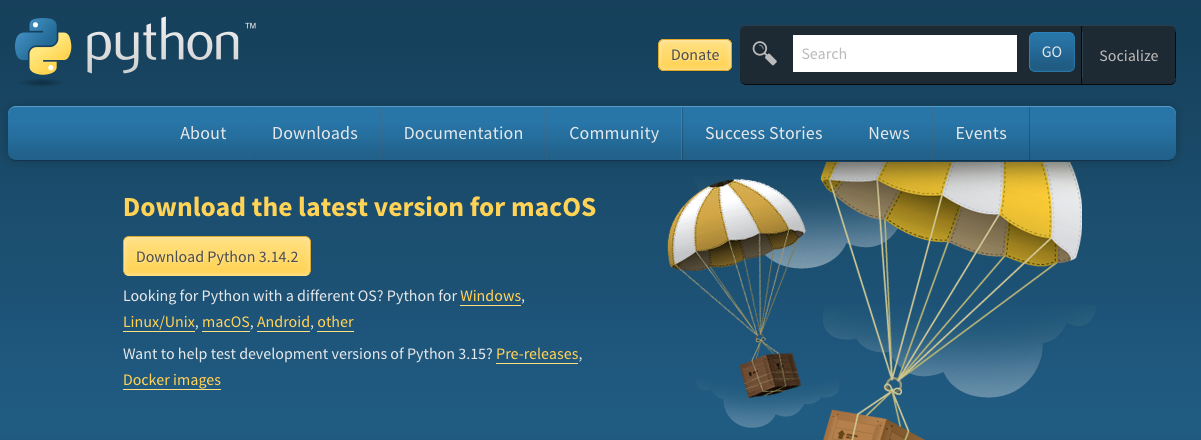Follow the Windows download link
The height and width of the screenshot is (440, 1201).
point(490,296)
